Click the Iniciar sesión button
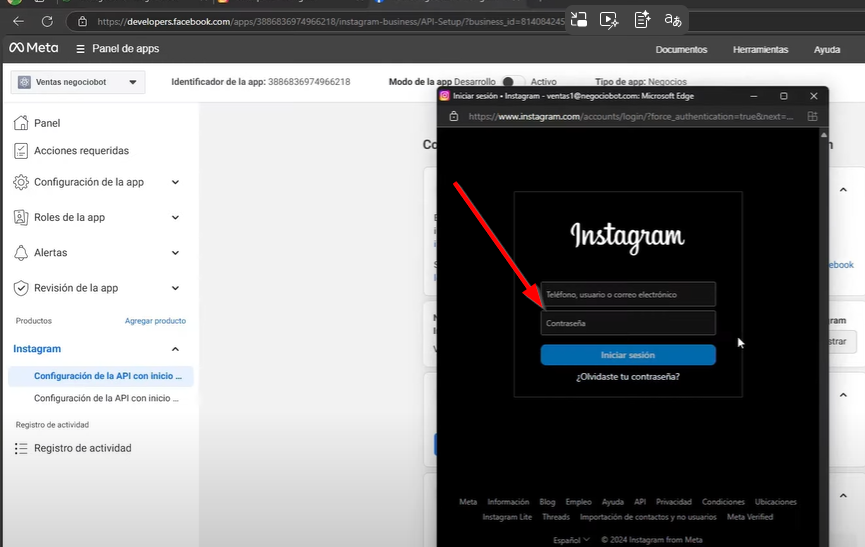Screen dimensions: 865x547 (x=628, y=355)
